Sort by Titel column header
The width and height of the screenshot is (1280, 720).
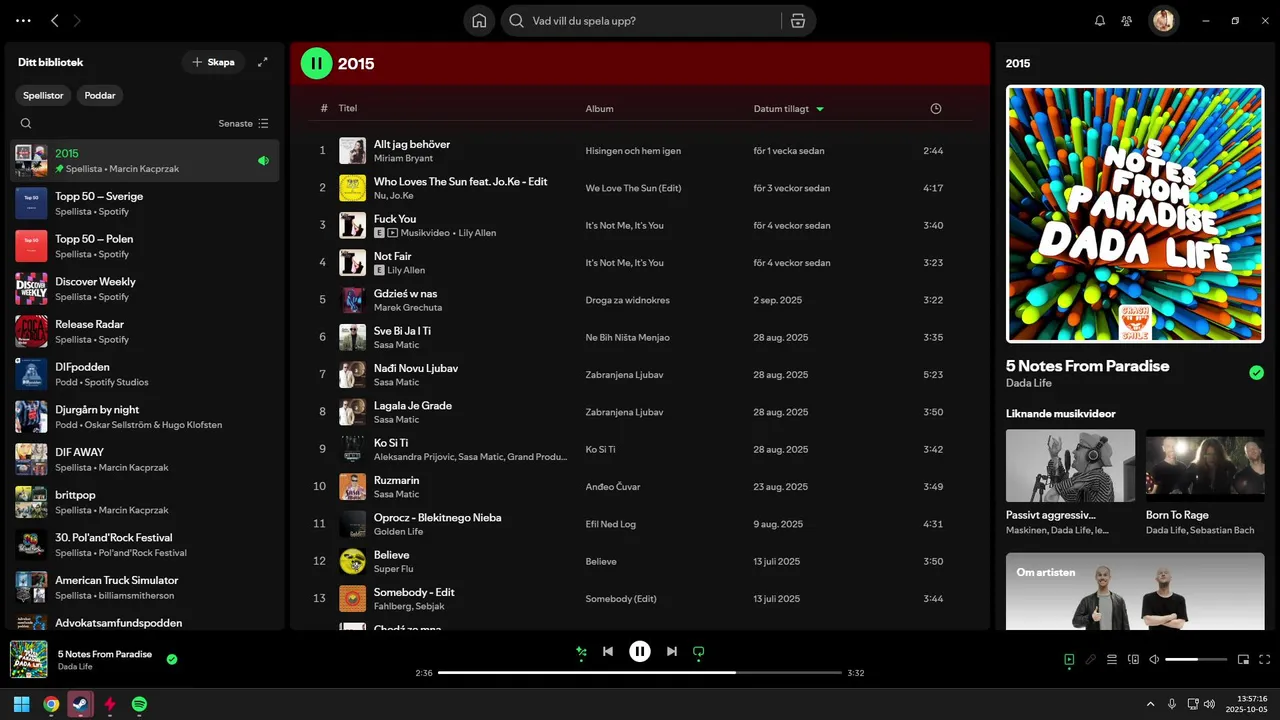click(x=348, y=109)
